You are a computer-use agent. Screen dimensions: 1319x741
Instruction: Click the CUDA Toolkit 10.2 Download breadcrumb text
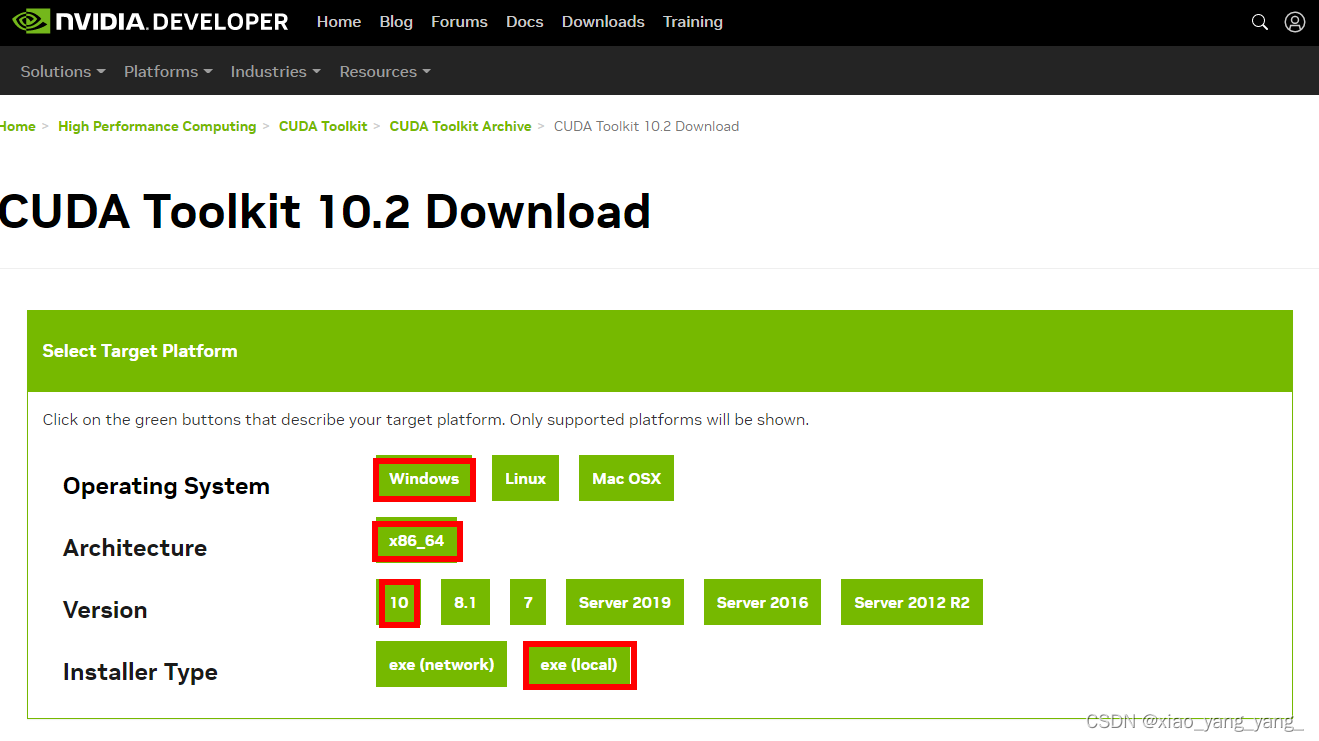[x=646, y=126]
